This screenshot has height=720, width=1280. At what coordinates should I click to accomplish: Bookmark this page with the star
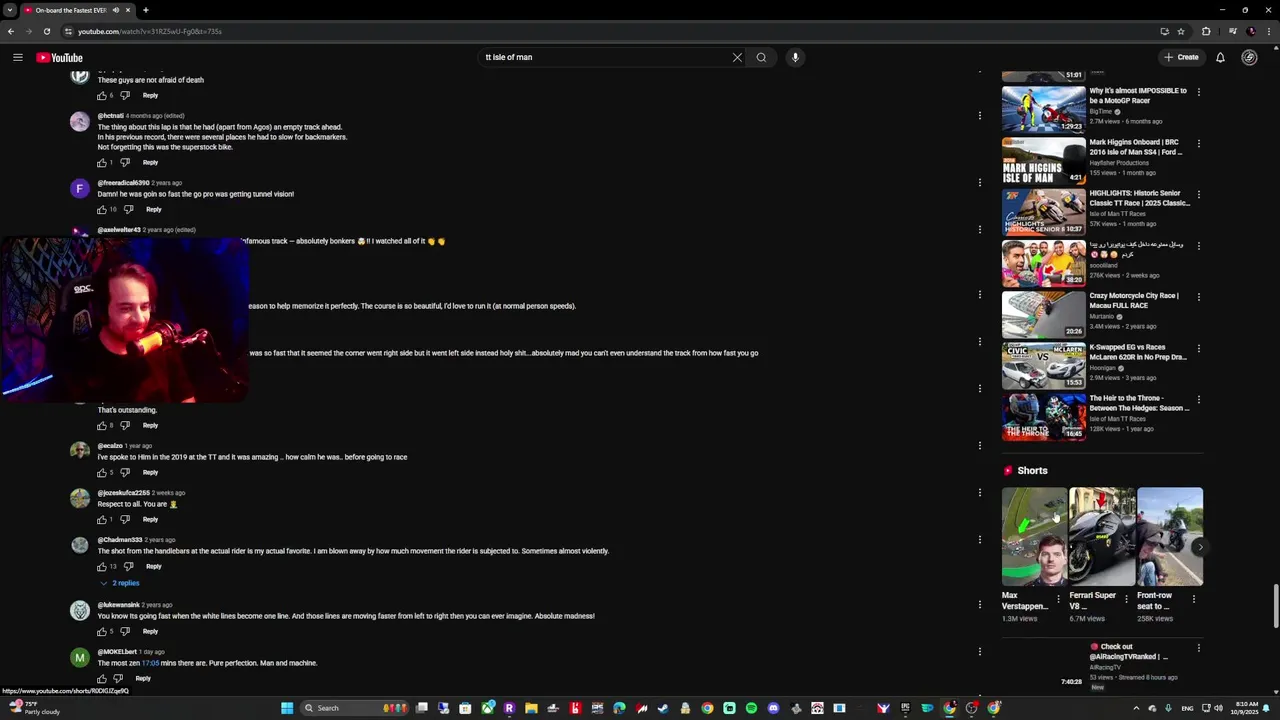1181,31
